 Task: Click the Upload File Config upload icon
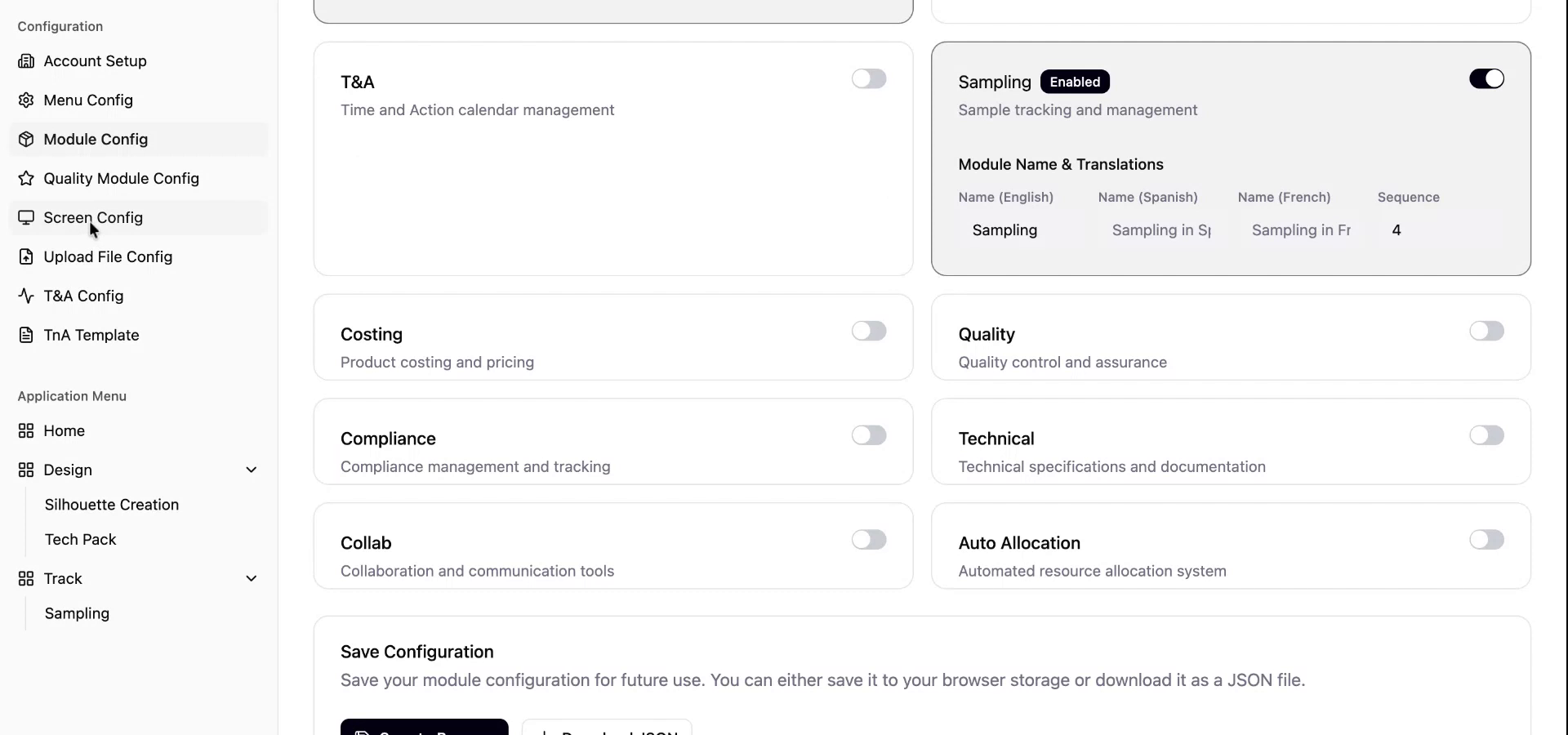click(27, 256)
